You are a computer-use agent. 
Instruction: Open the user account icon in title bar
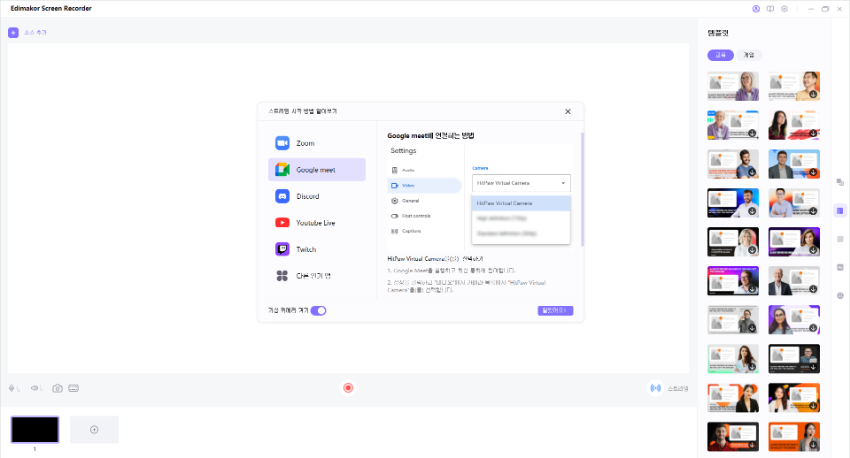pos(756,9)
